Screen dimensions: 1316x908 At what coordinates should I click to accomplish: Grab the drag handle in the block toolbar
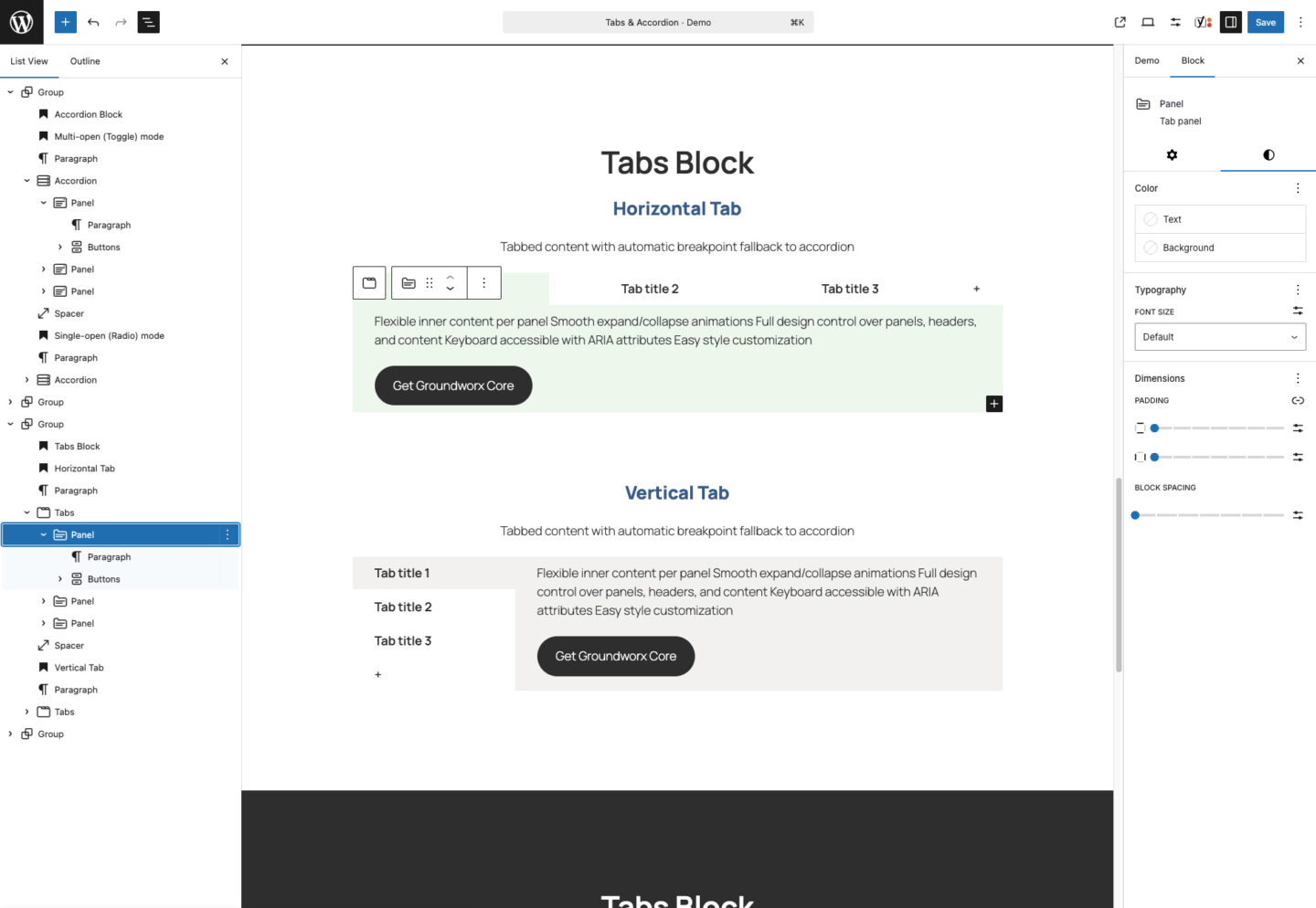430,283
